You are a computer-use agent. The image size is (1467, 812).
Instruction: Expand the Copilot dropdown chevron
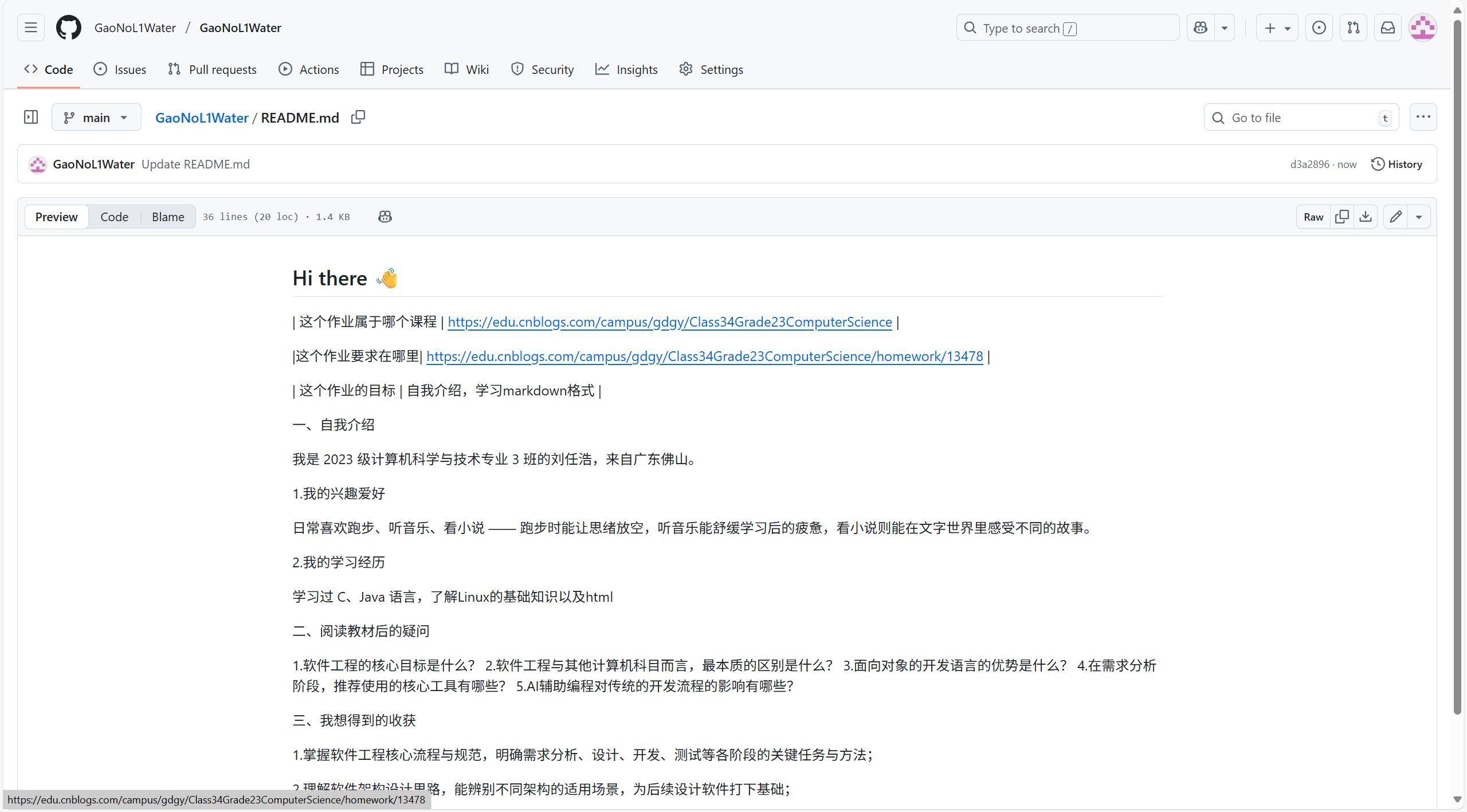(1225, 27)
